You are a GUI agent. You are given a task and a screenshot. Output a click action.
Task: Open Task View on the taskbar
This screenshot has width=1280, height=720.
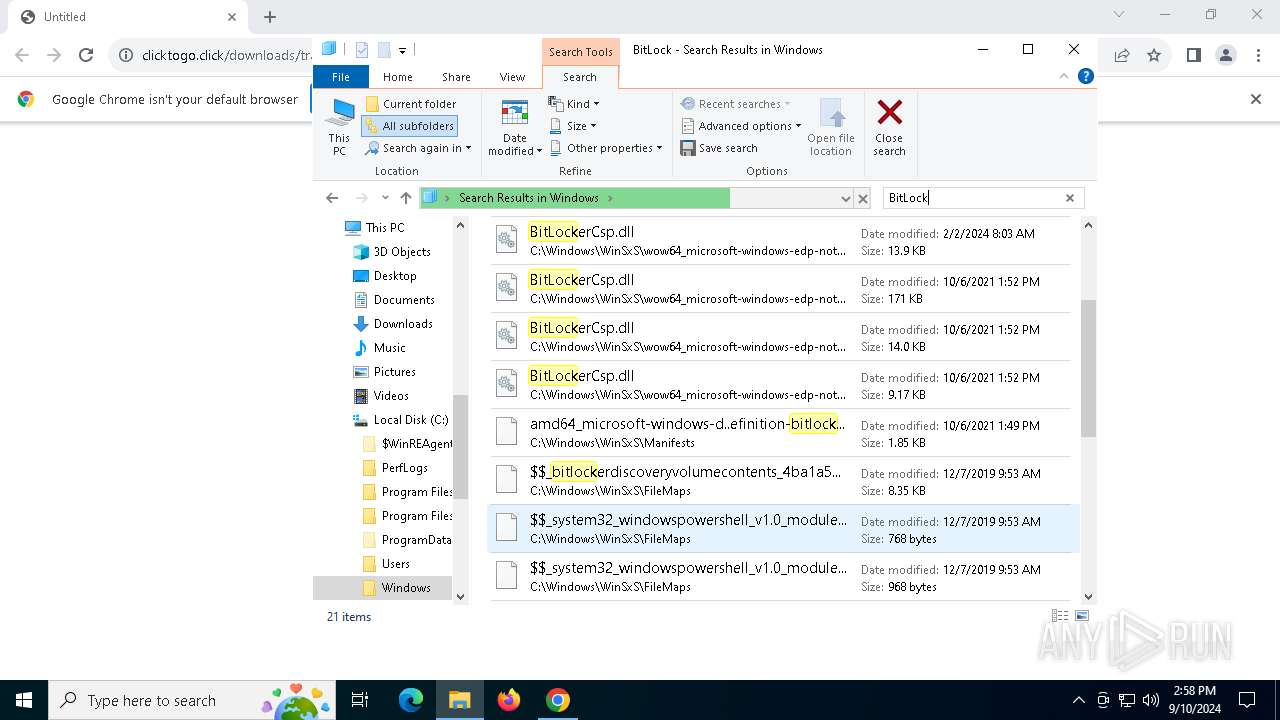tap(360, 700)
